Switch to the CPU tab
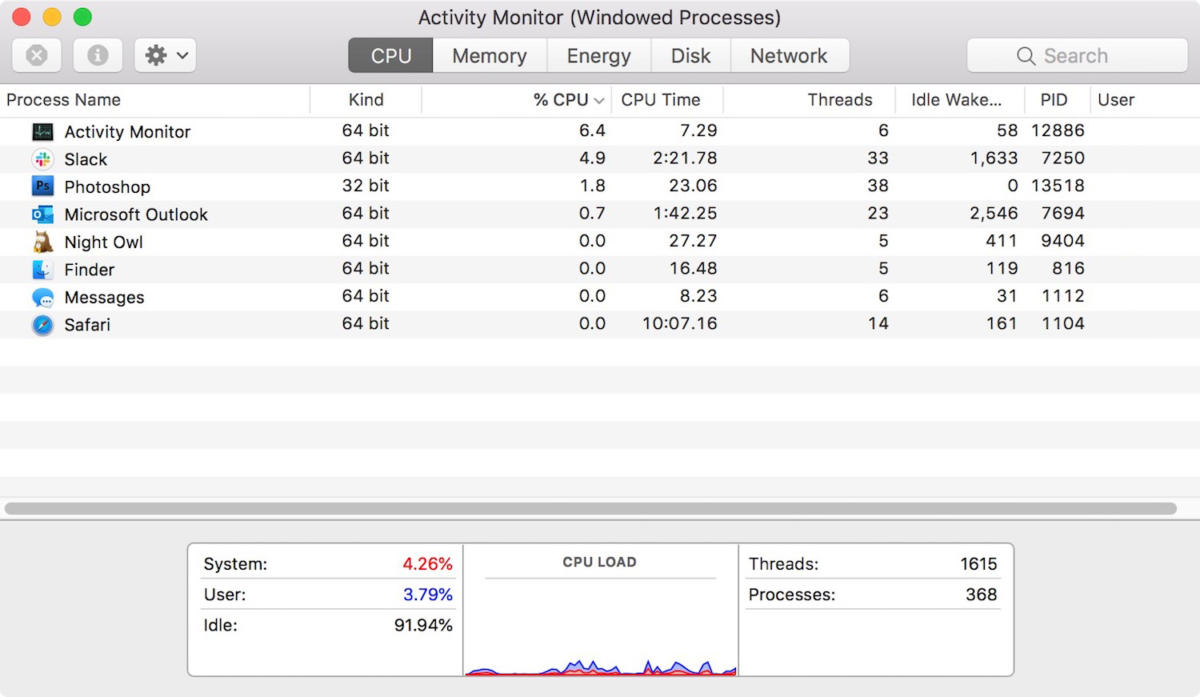This screenshot has height=697, width=1200. coord(391,56)
